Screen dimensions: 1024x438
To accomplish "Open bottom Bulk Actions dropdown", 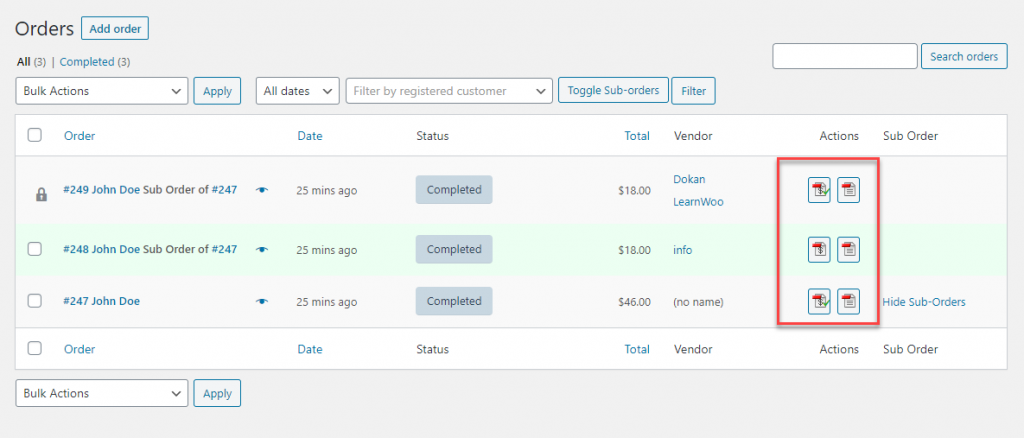I will (102, 394).
